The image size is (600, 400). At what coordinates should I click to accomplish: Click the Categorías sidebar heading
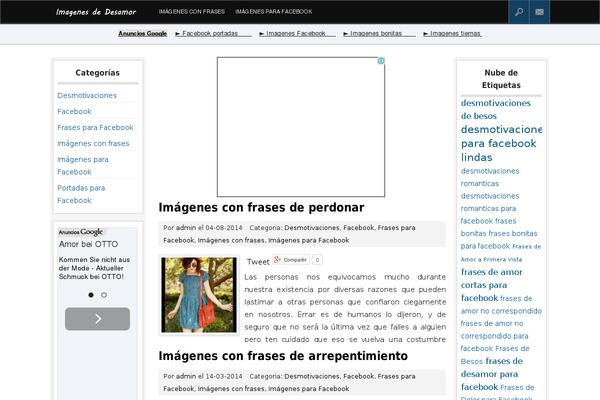(x=98, y=73)
